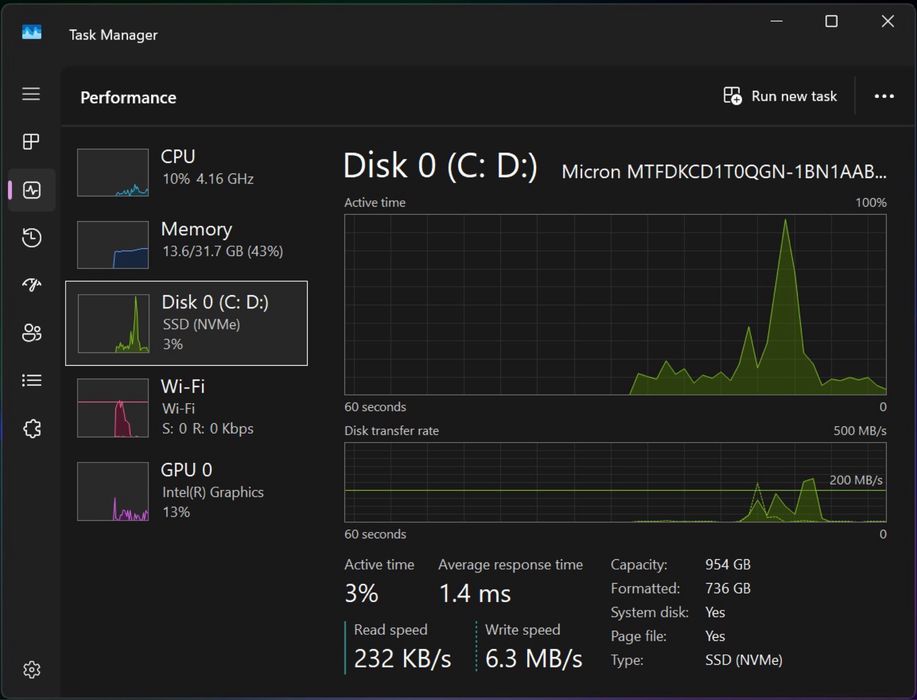The image size is (917, 700).
Task: Maximize the Task Manager window
Action: click(831, 22)
